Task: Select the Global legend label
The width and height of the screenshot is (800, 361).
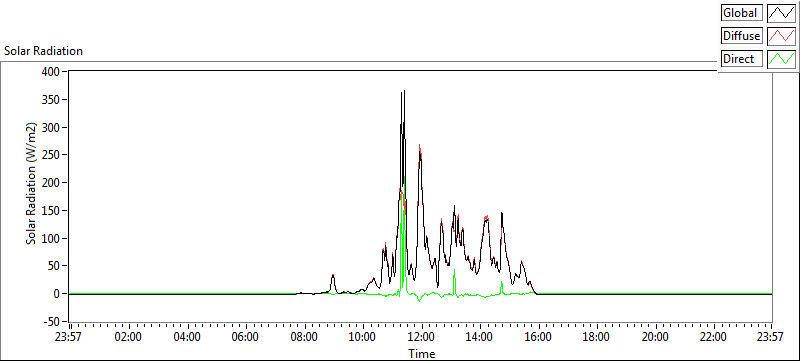Action: [741, 13]
